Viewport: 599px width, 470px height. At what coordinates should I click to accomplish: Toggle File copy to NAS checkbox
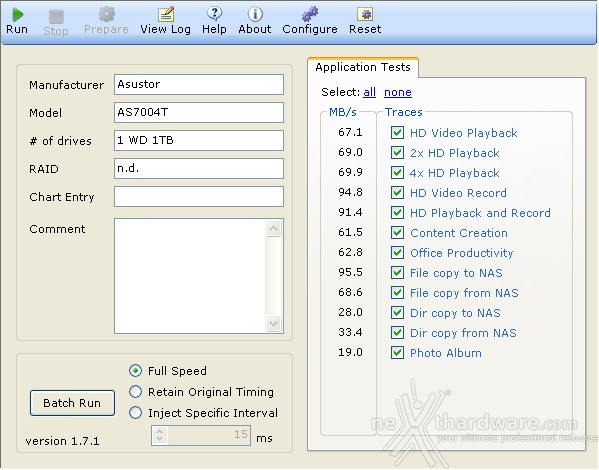[x=397, y=272]
